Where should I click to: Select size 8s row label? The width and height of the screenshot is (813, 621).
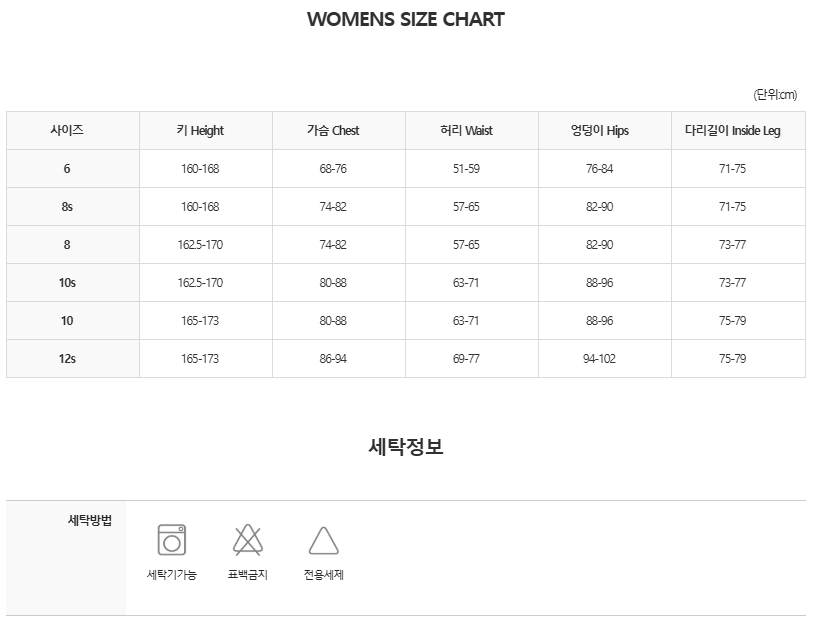(x=67, y=206)
